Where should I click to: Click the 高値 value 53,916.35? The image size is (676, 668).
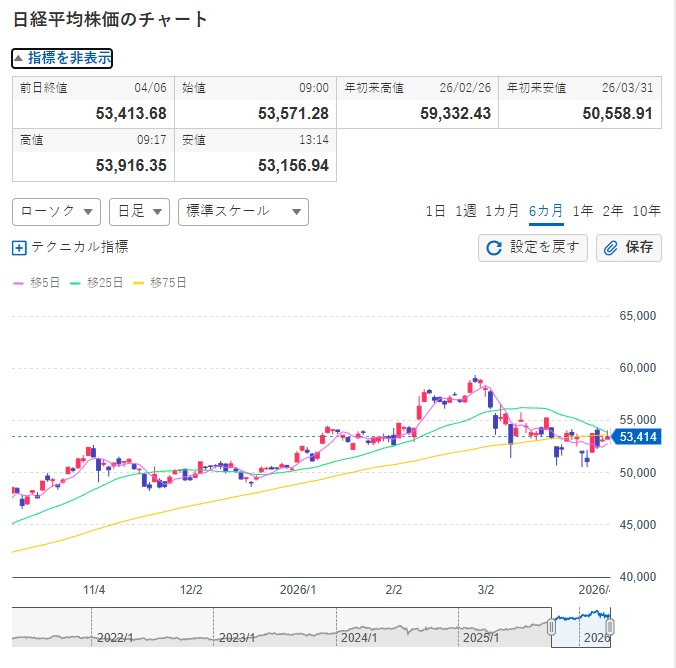pos(131,166)
